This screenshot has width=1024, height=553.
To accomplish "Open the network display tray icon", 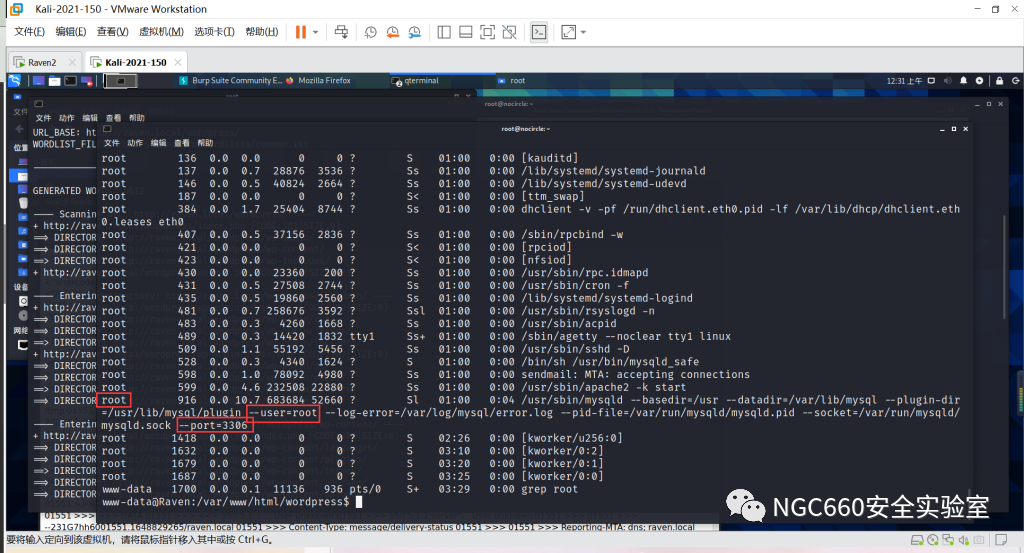I will [931, 81].
